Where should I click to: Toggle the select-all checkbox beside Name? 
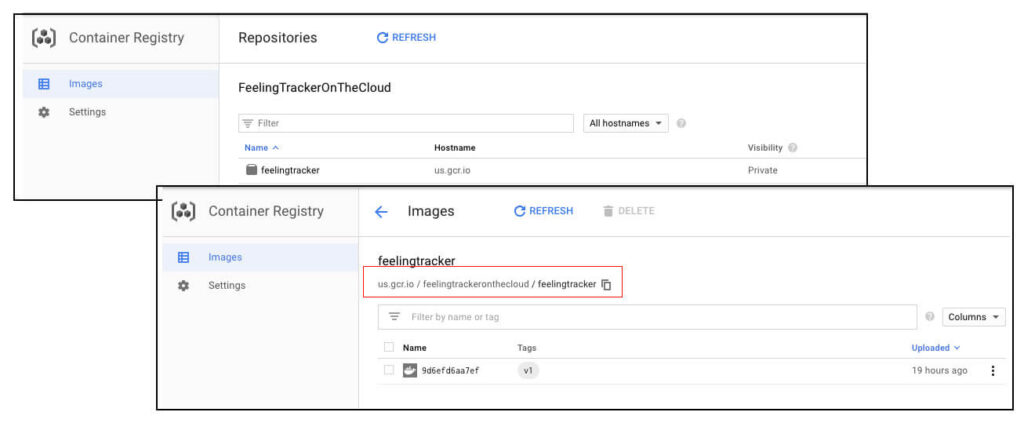389,347
